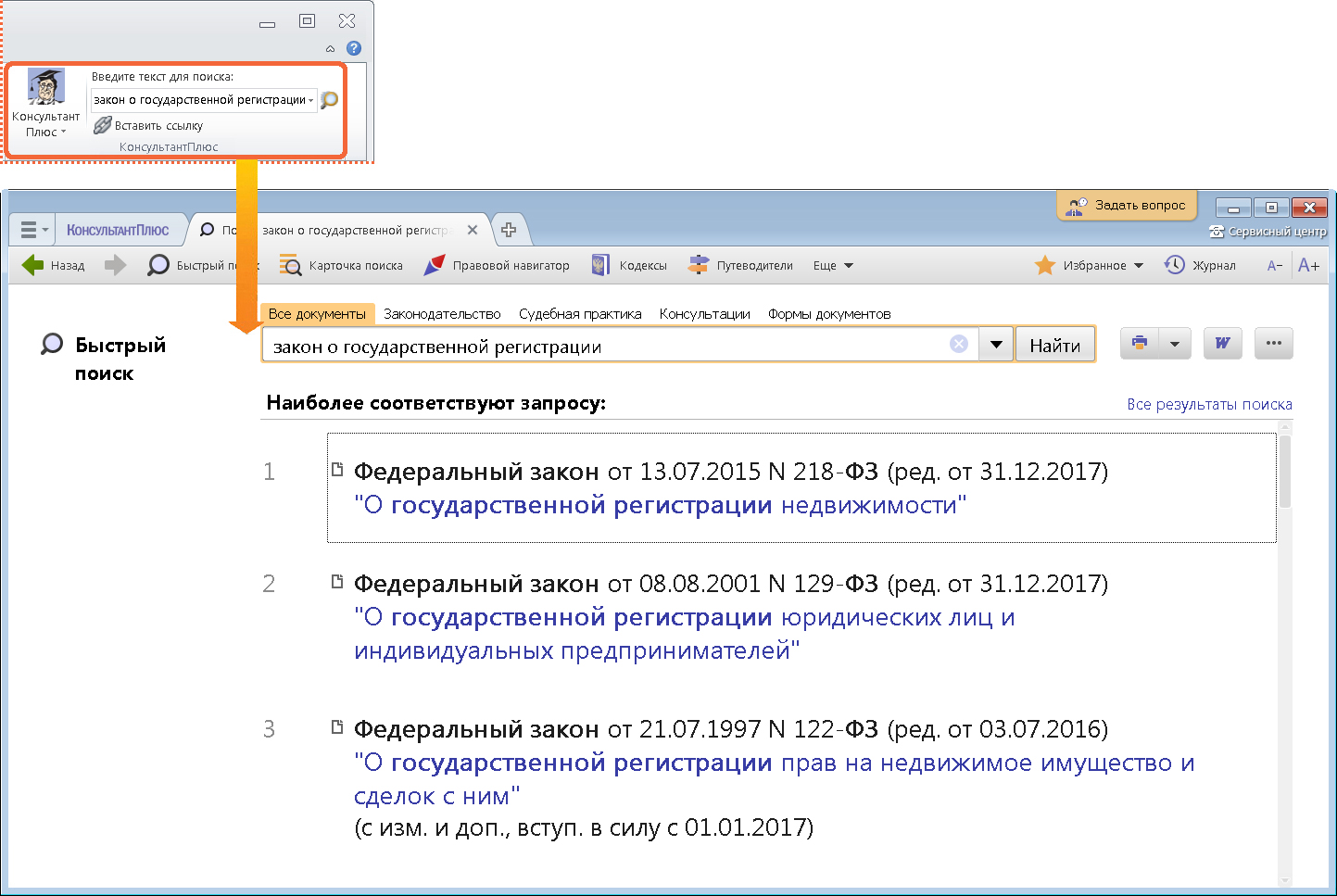Click document icon beside result 3
The height and width of the screenshot is (896, 1337).
pyautogui.click(x=337, y=727)
